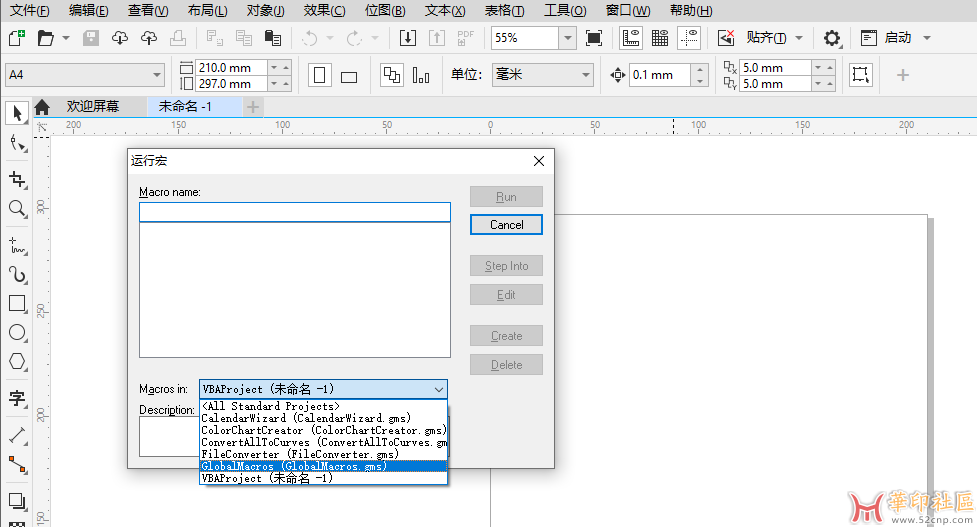Click the Import icon with down arrow
The image size is (977, 527).
click(x=407, y=38)
